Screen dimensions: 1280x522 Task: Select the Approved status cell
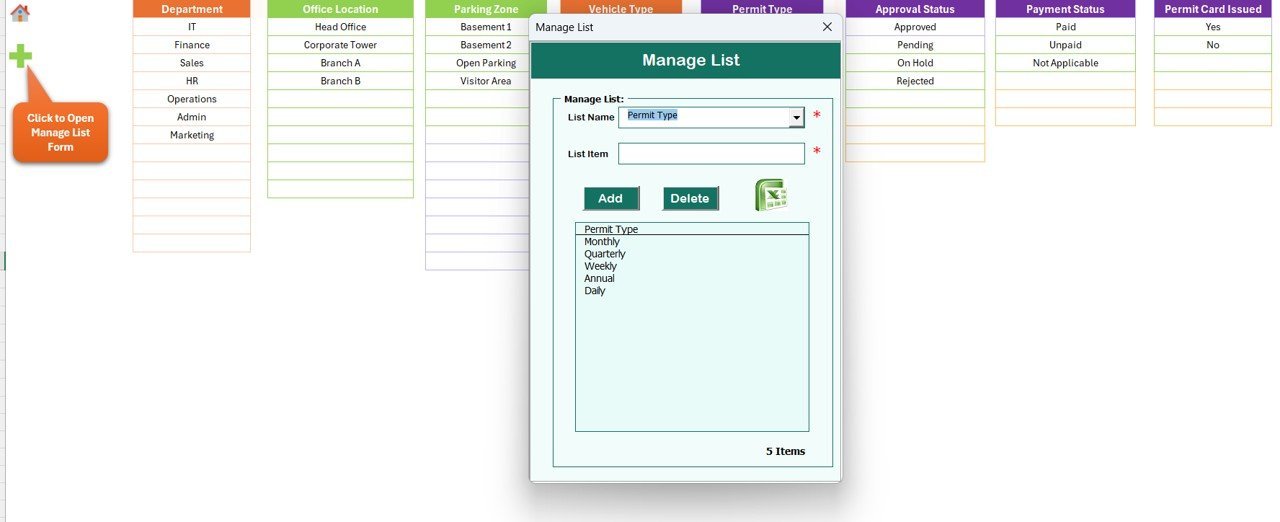(915, 27)
